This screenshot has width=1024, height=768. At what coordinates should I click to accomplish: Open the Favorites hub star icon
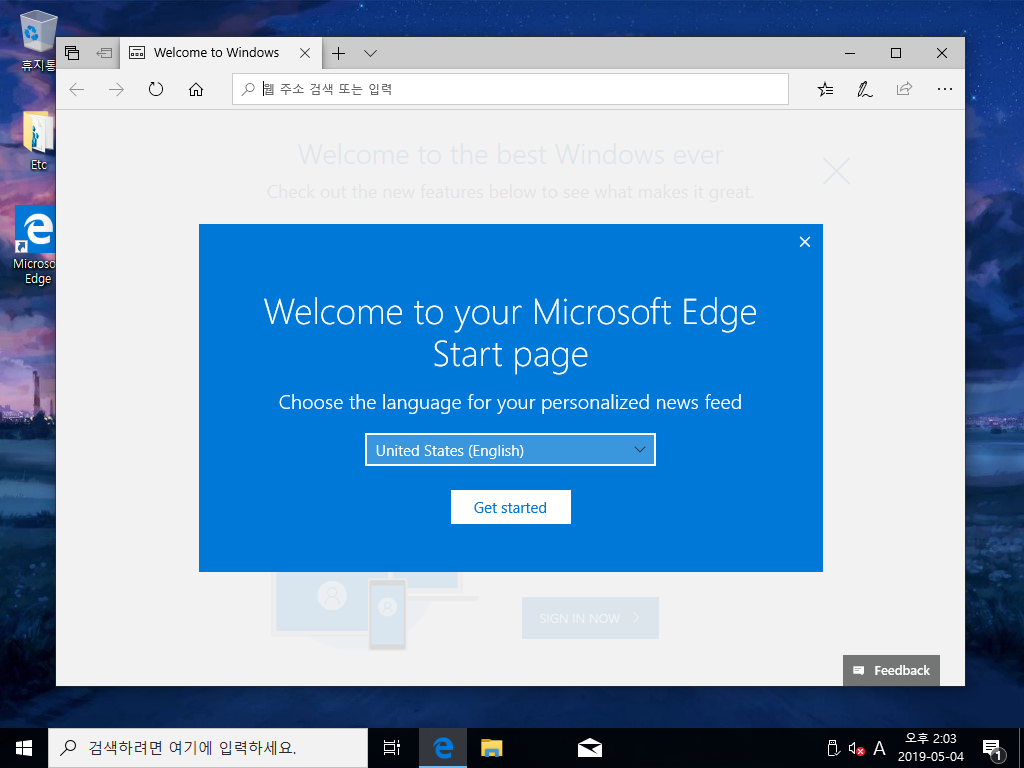825,89
